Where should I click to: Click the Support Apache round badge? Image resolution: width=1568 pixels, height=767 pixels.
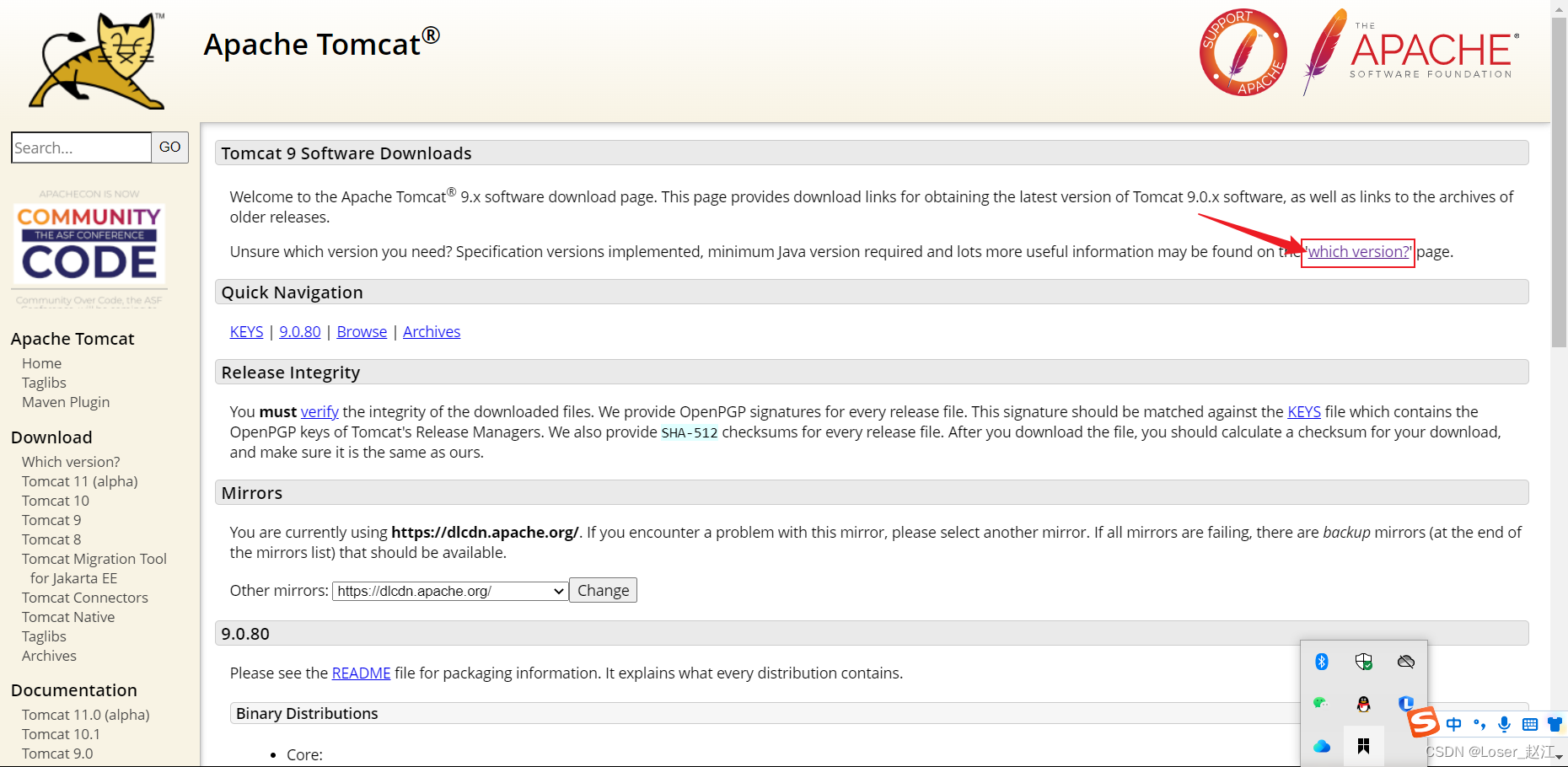(x=1243, y=52)
